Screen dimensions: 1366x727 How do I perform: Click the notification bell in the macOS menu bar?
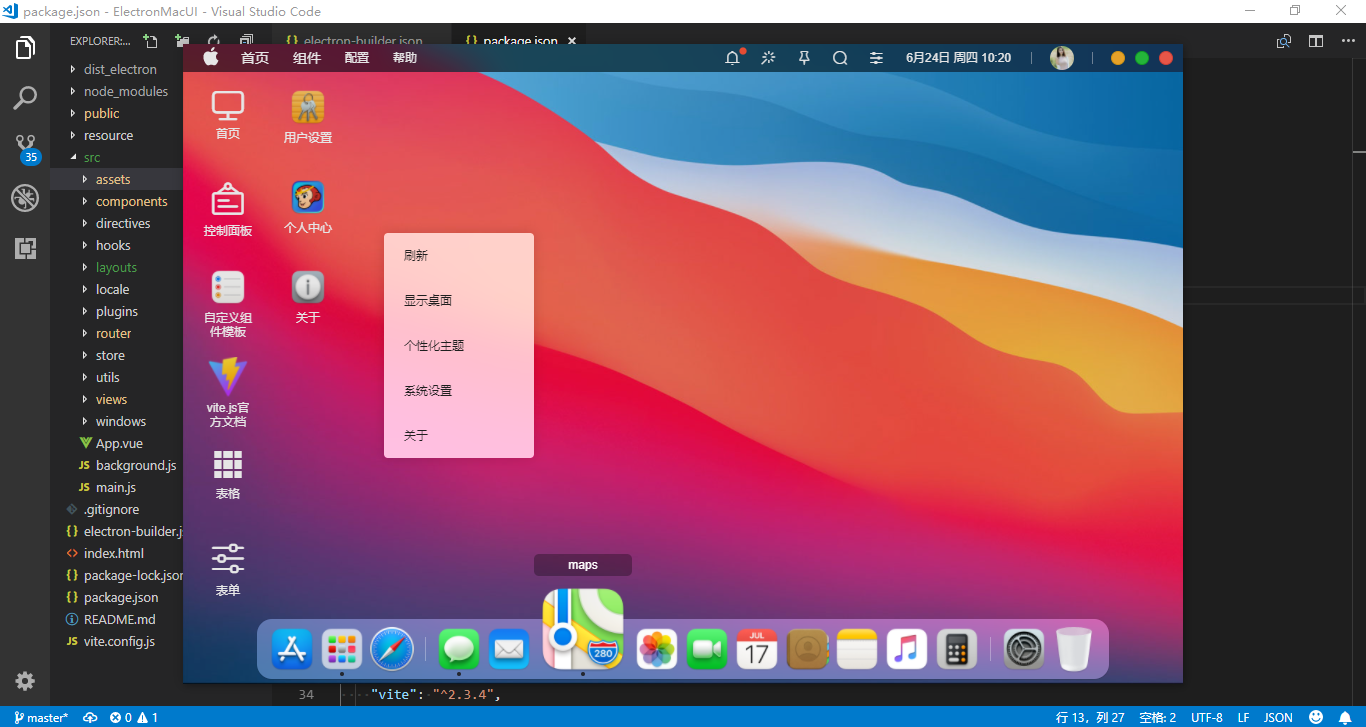click(x=732, y=57)
